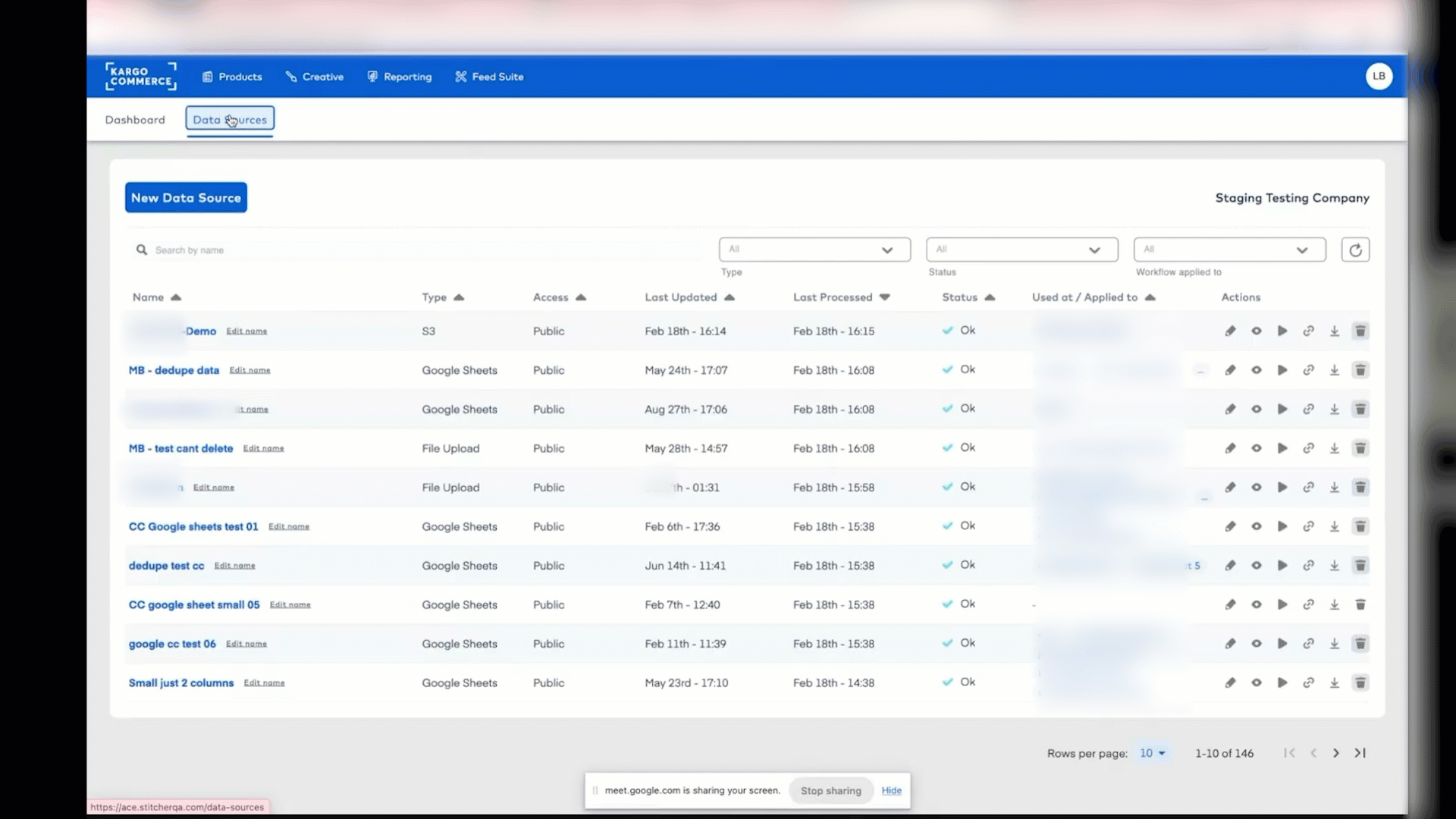
Task: Copy the link for google cc test 06
Action: tap(1308, 643)
